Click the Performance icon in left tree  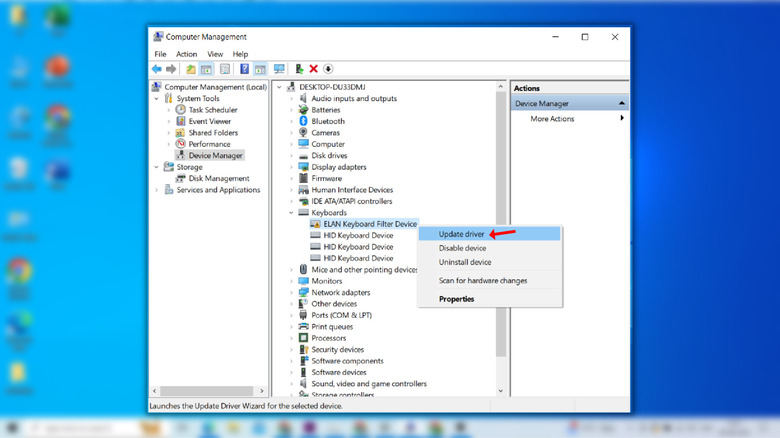tap(181, 144)
